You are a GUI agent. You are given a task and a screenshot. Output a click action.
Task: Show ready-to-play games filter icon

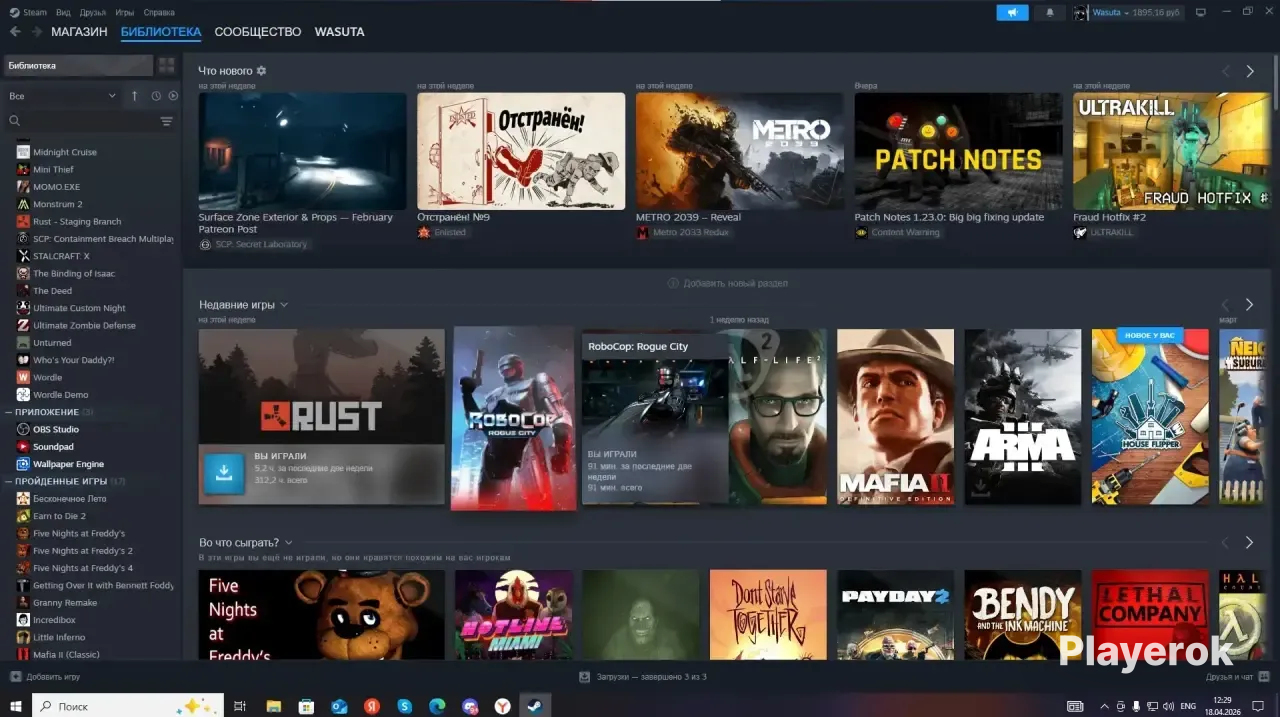point(173,96)
